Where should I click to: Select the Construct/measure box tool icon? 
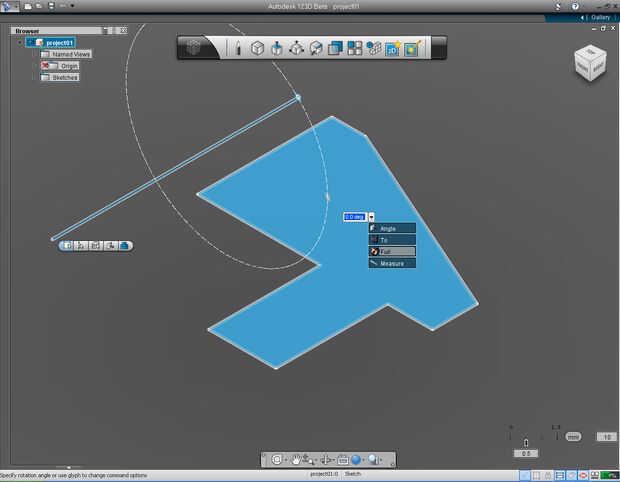[316, 48]
